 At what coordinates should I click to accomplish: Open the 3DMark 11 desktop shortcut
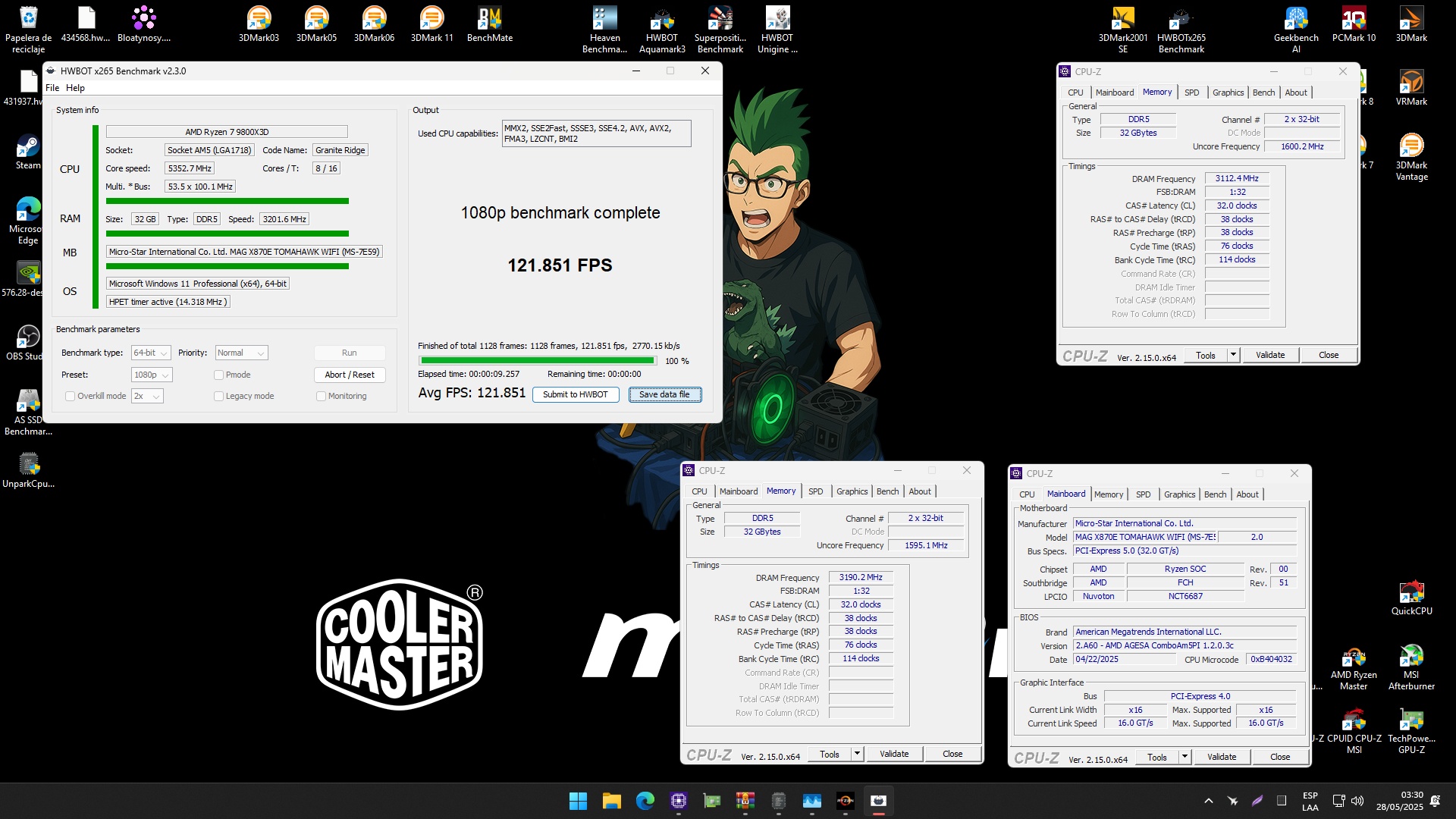(x=431, y=24)
